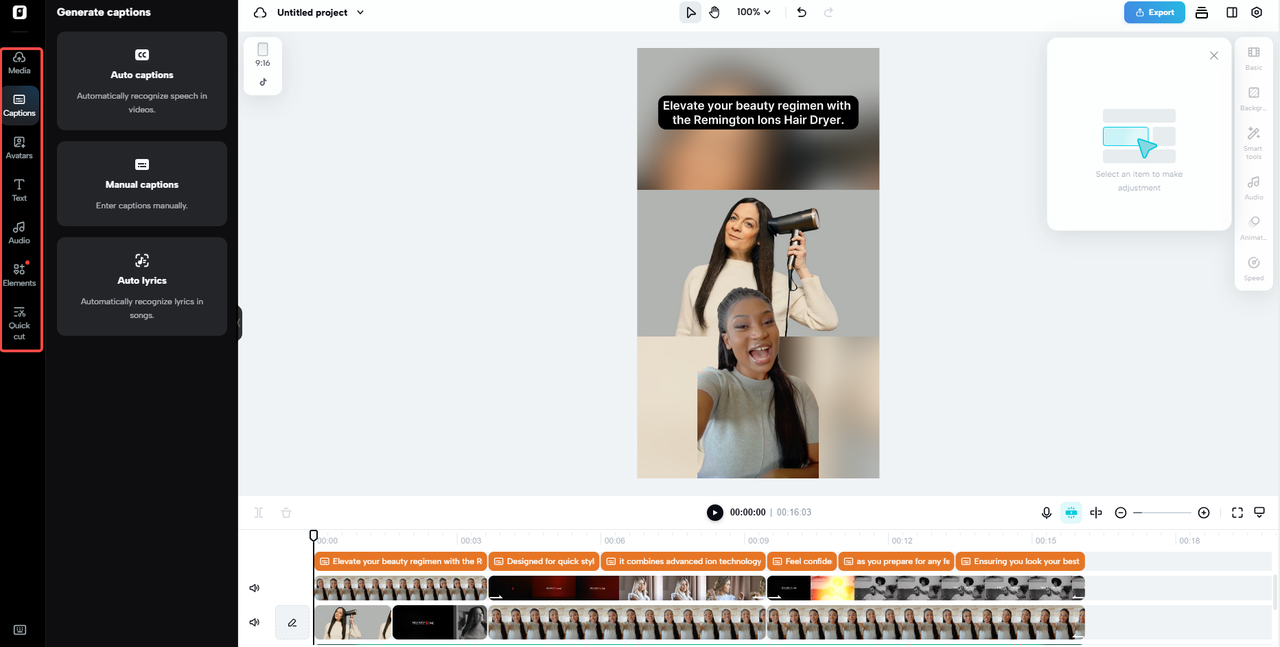Screen dimensions: 1280x647
Task: Open the Elements panel
Action: [19, 275]
